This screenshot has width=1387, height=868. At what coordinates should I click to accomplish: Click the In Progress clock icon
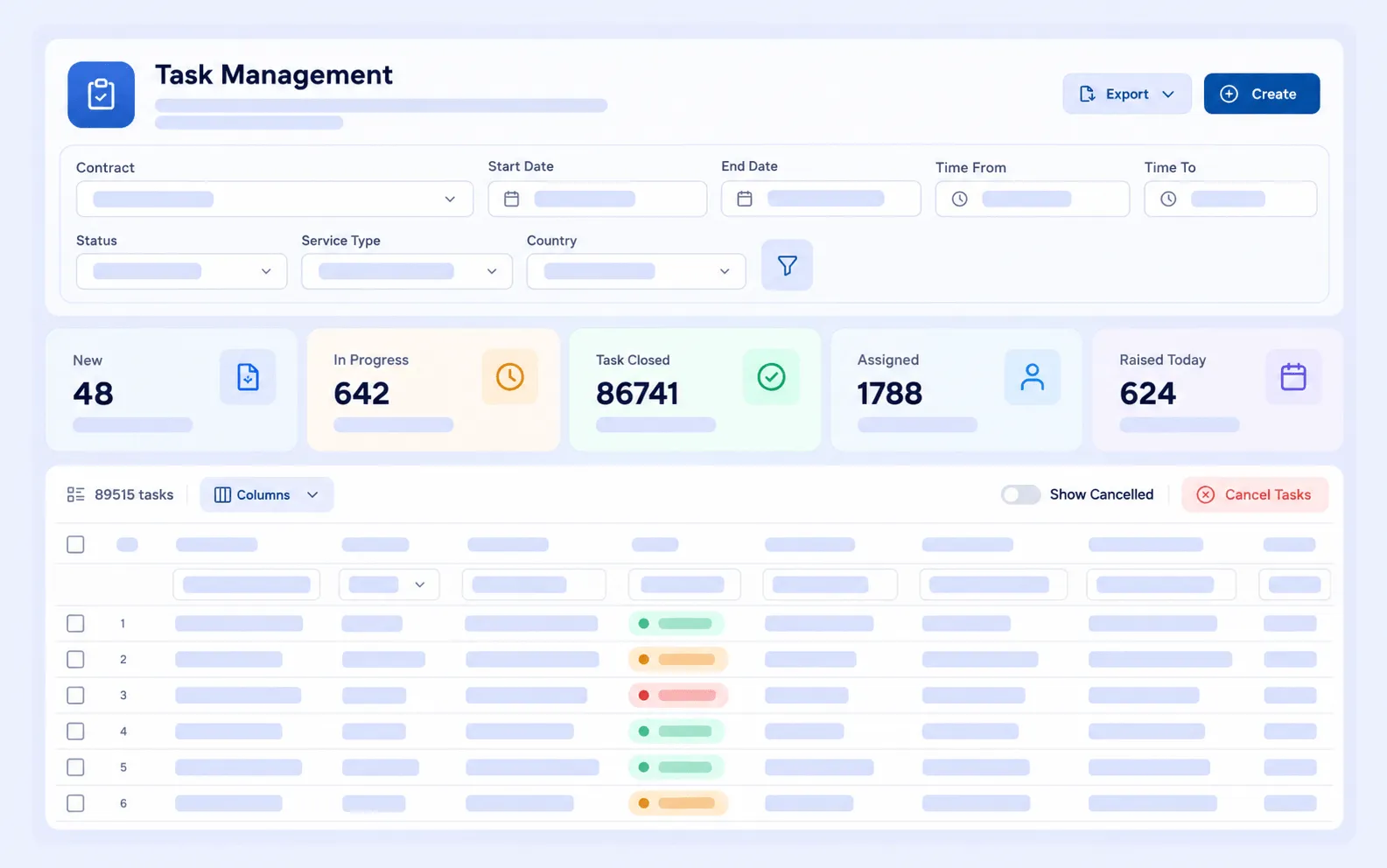coord(510,377)
